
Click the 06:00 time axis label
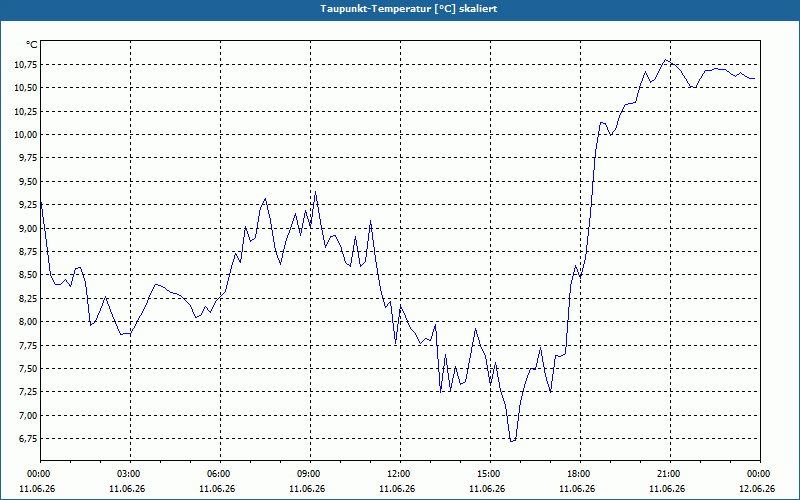click(220, 474)
